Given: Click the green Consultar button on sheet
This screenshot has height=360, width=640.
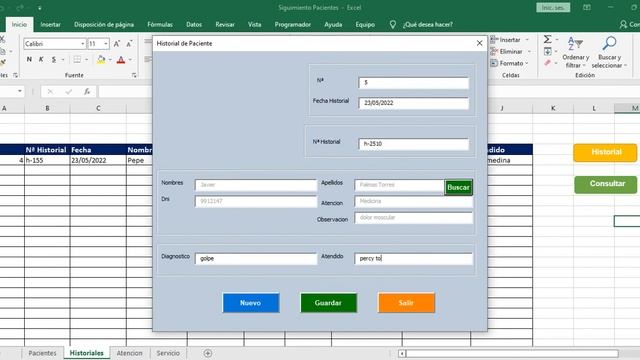Looking at the screenshot, I should (605, 184).
